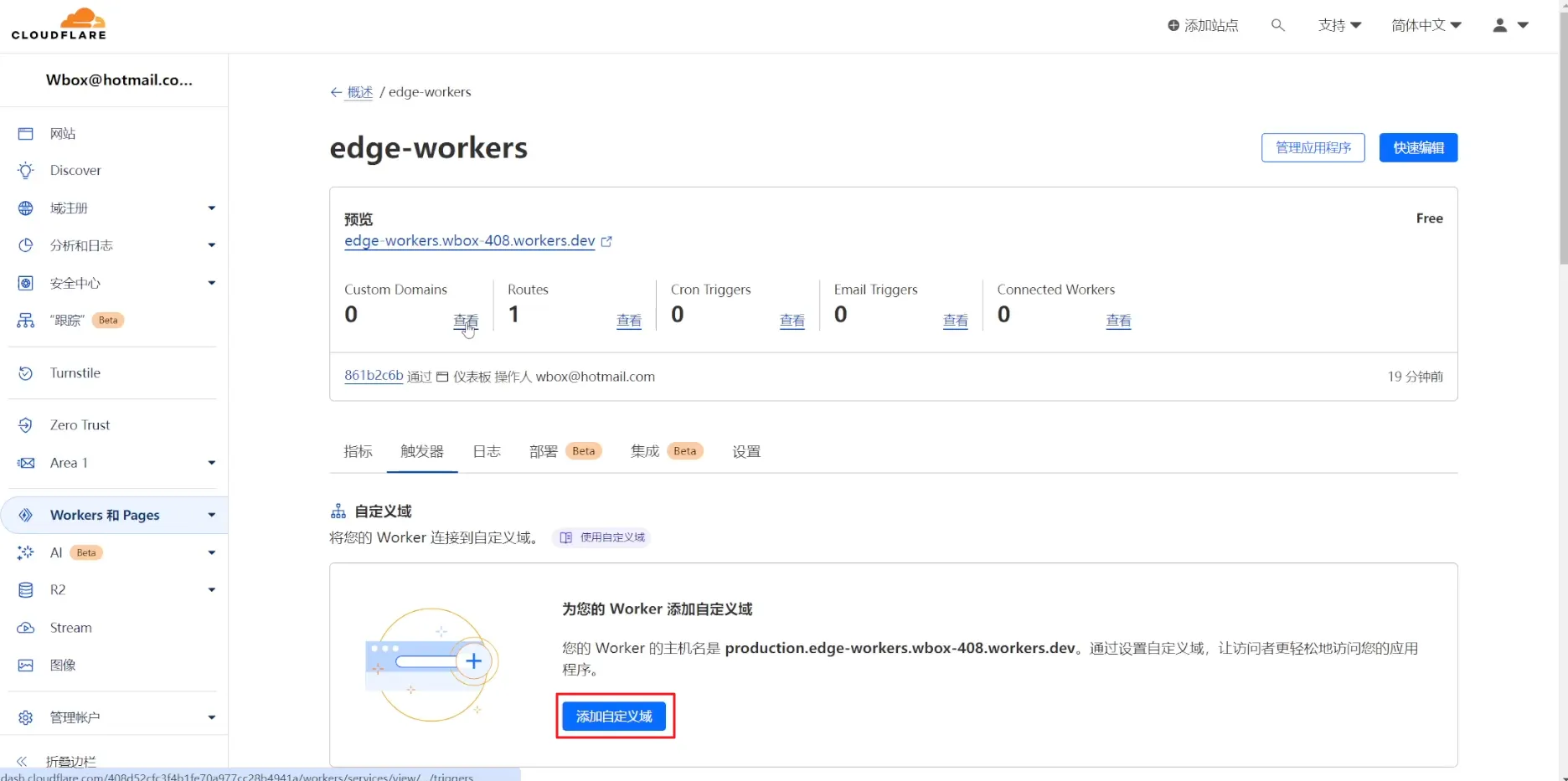The height and width of the screenshot is (781, 1568).
Task: Open the 部署 Beta tab
Action: [x=565, y=452]
